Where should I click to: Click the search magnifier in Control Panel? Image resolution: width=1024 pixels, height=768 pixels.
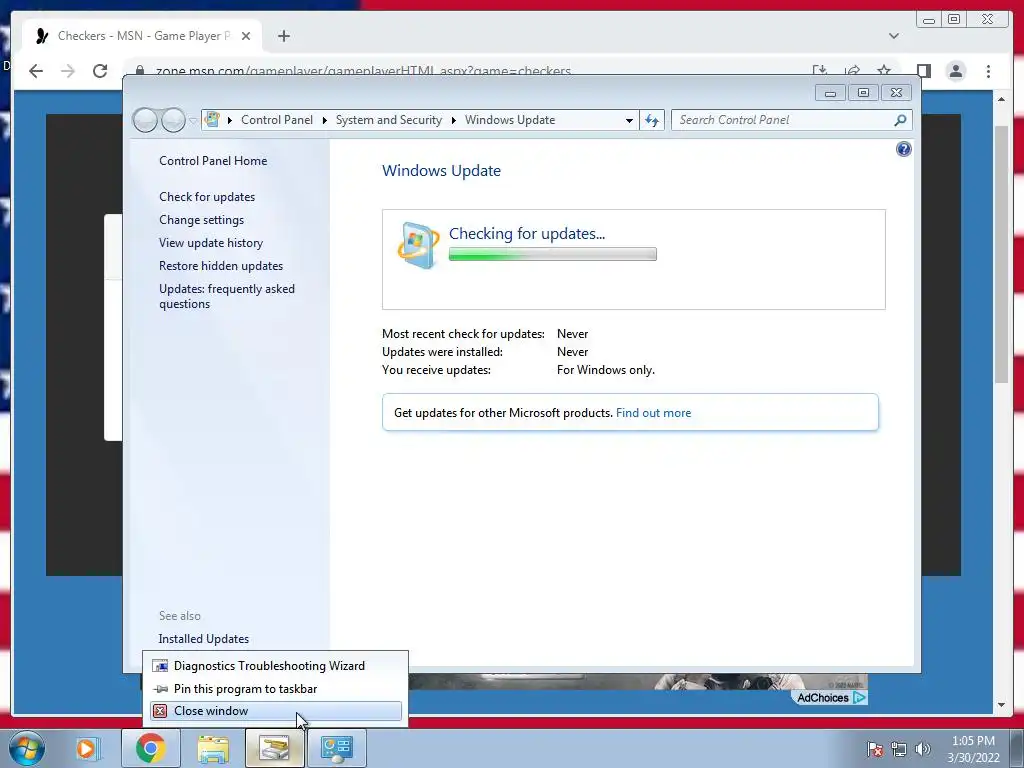(900, 120)
